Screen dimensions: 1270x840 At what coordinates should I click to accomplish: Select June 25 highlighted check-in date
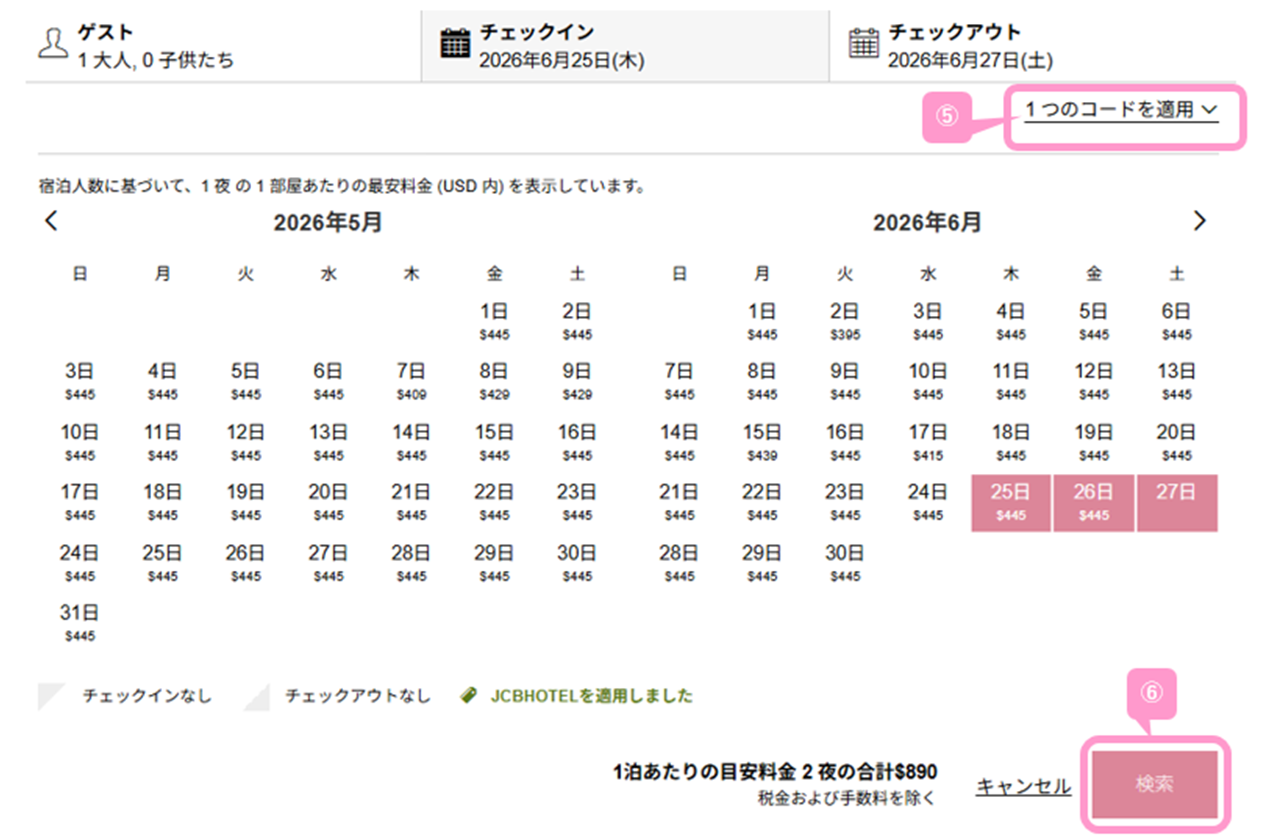pos(1010,502)
